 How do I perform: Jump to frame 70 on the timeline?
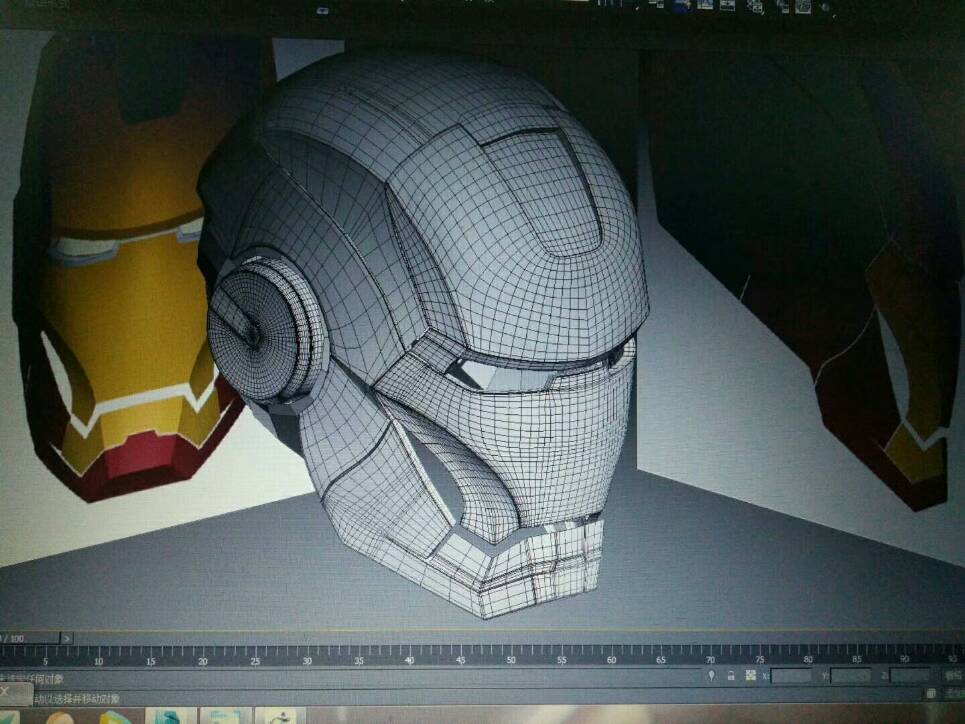coord(710,659)
